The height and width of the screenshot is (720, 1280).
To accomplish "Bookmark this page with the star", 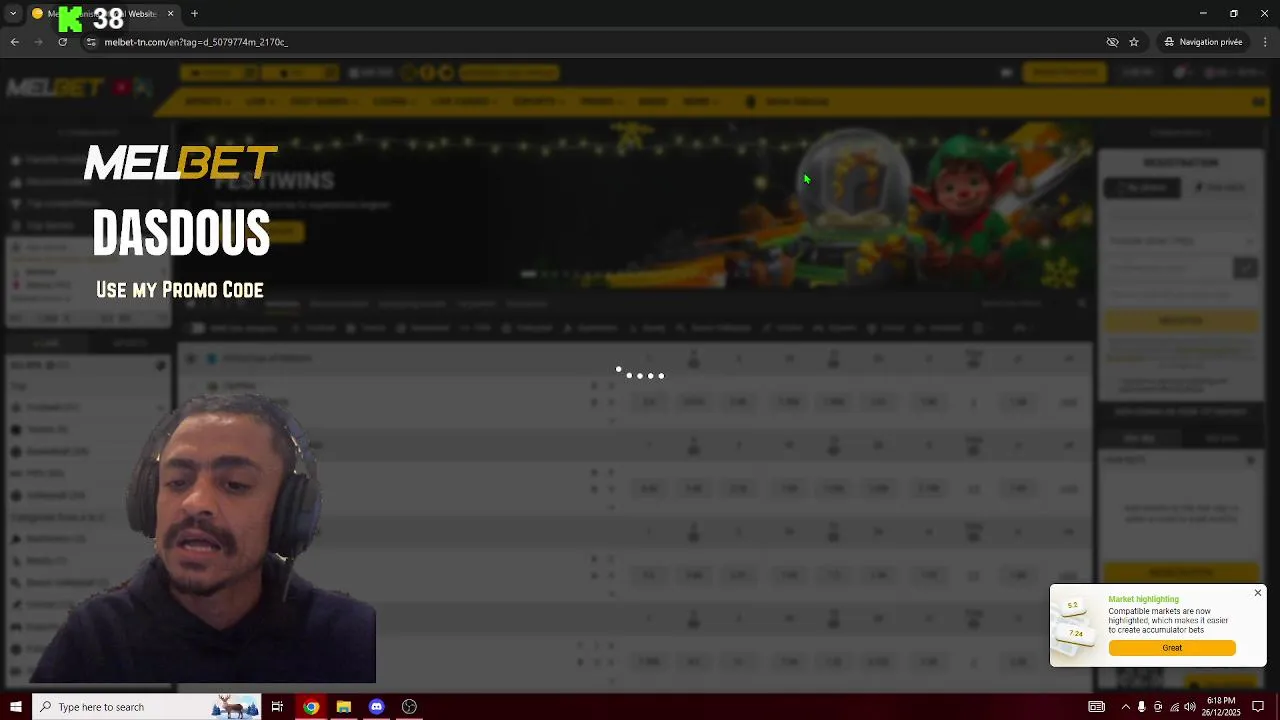I will [1134, 42].
